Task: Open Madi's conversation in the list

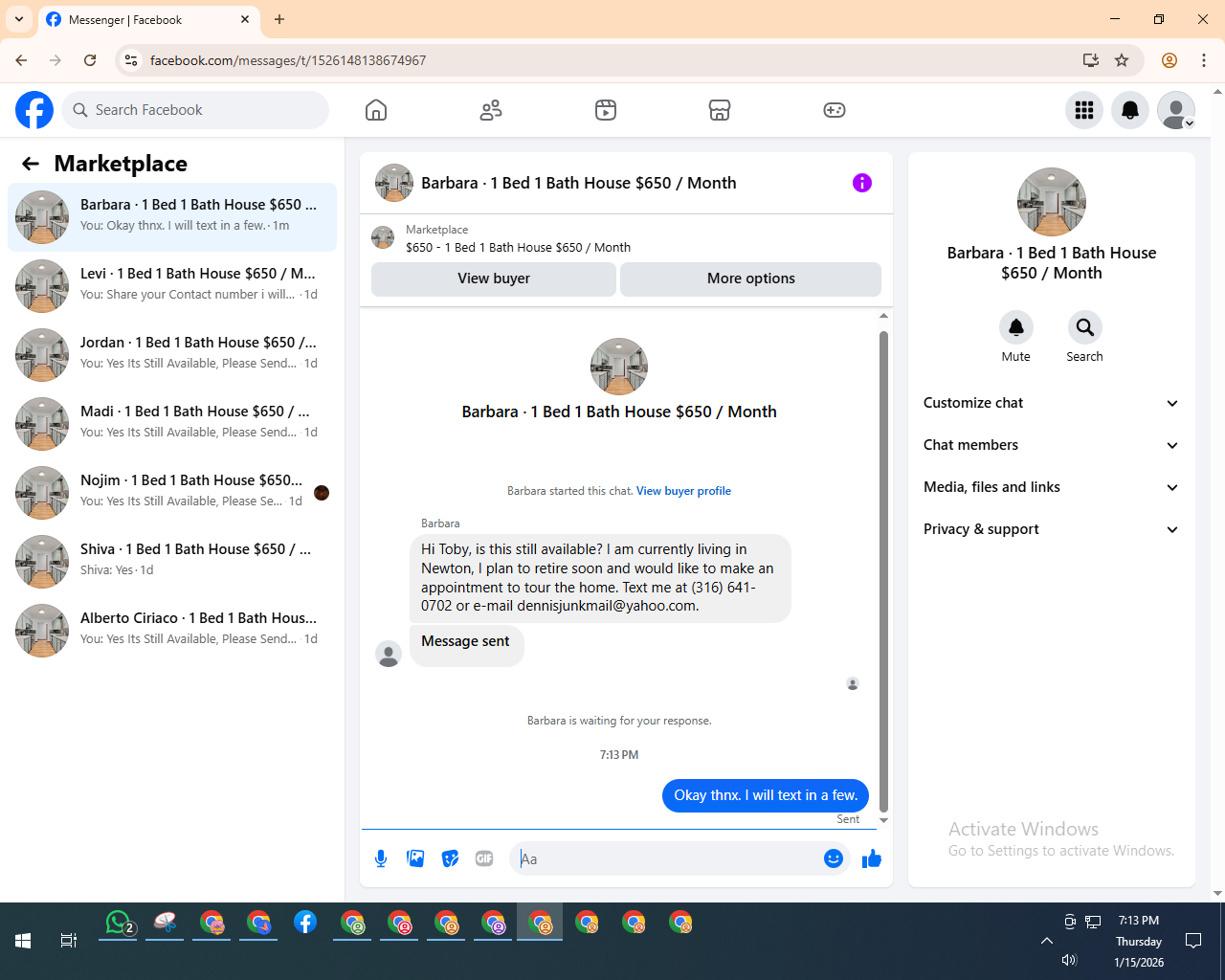Action: coord(172,424)
